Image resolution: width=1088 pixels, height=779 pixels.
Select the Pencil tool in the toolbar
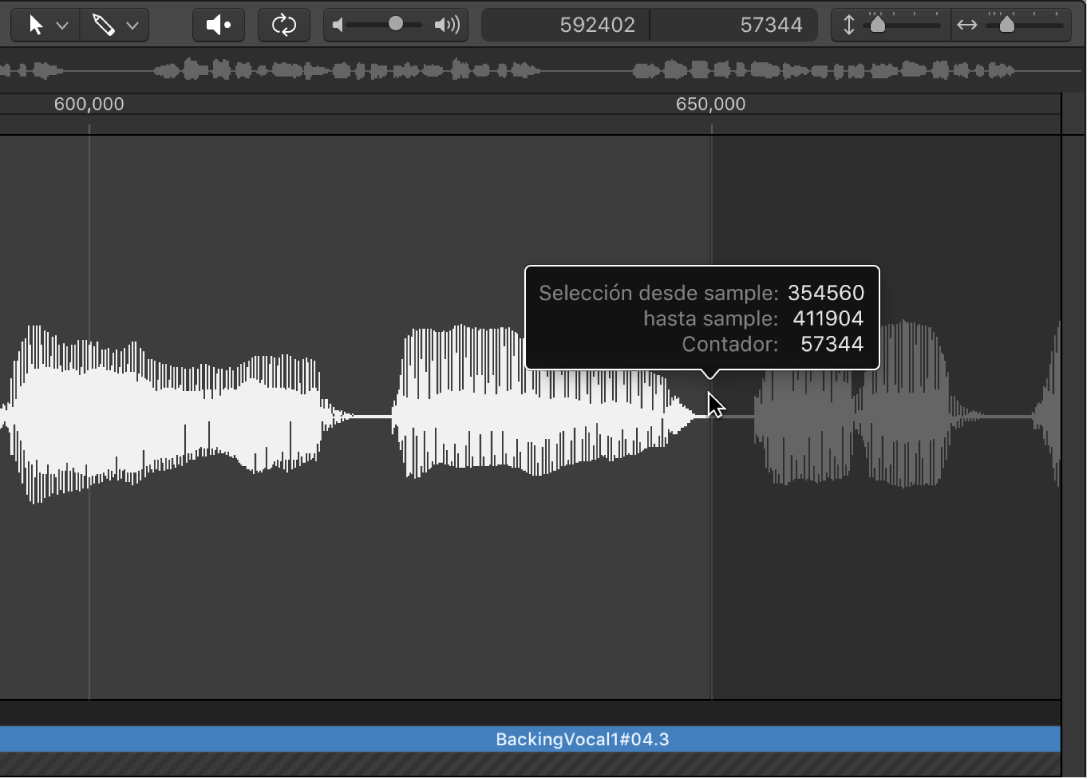[x=104, y=25]
